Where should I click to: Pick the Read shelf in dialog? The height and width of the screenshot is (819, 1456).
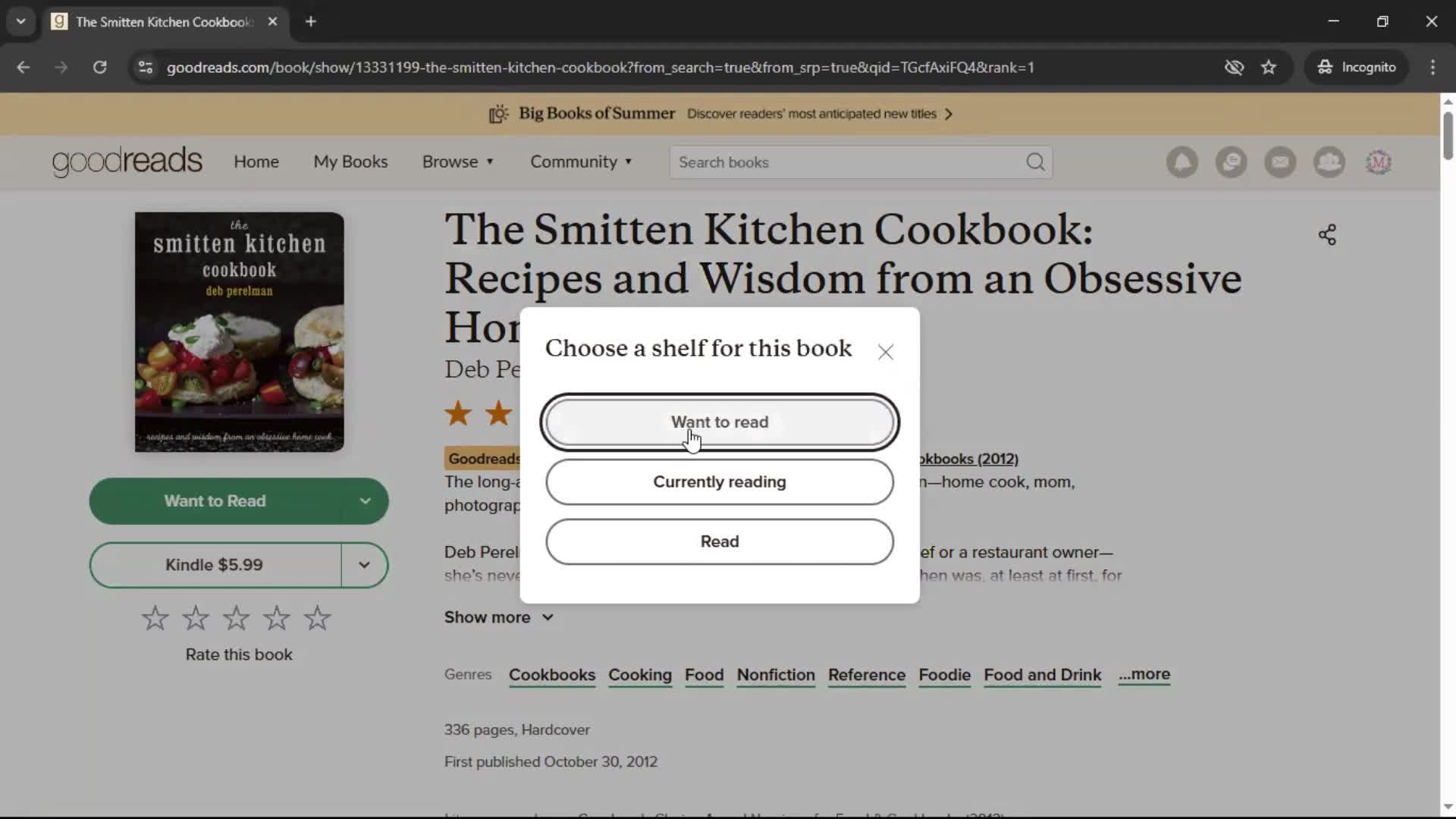(x=719, y=541)
